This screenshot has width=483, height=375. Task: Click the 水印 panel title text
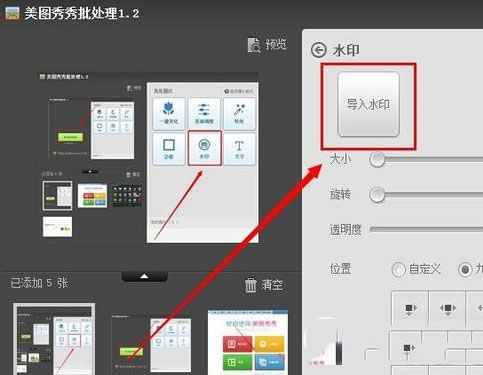tap(346, 50)
